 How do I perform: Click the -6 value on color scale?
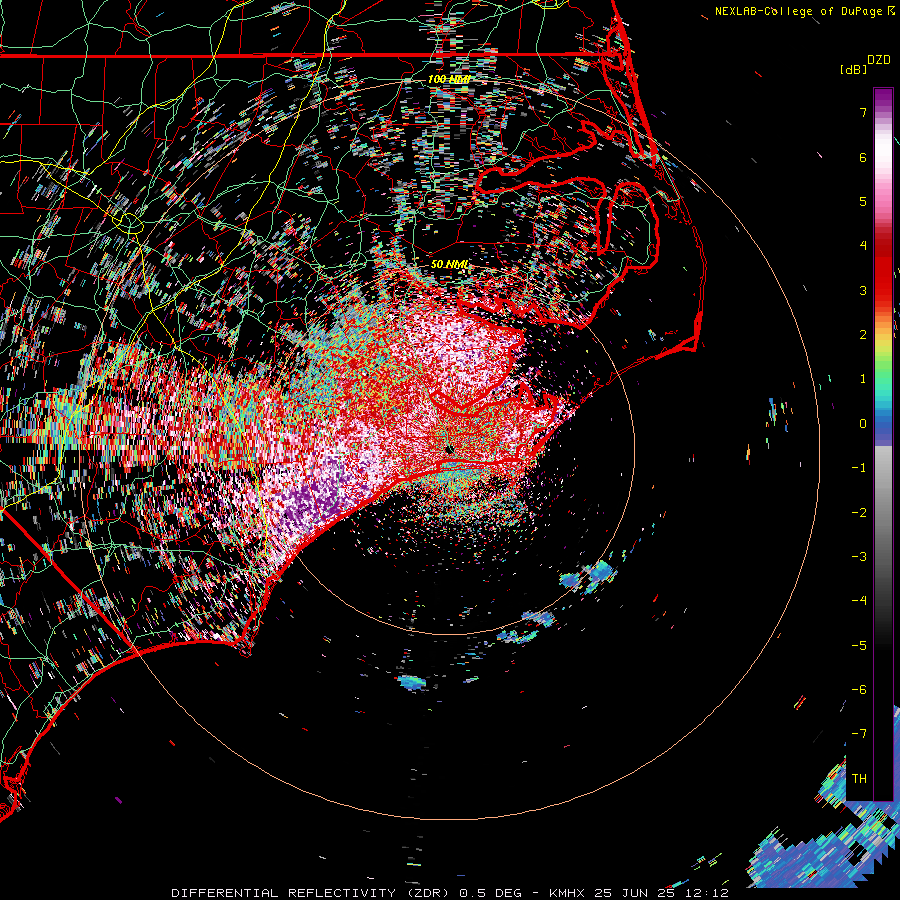click(x=859, y=690)
